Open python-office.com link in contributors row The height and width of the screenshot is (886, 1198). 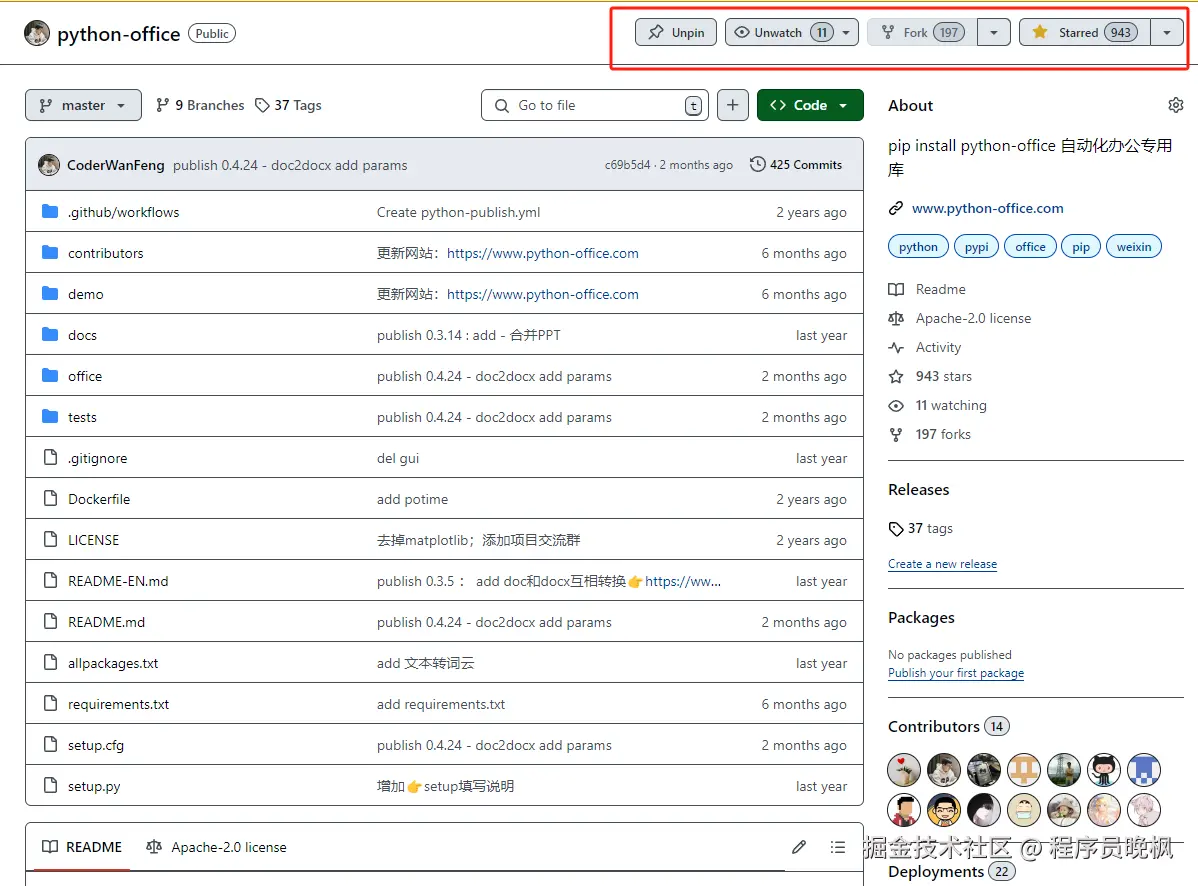(x=542, y=254)
